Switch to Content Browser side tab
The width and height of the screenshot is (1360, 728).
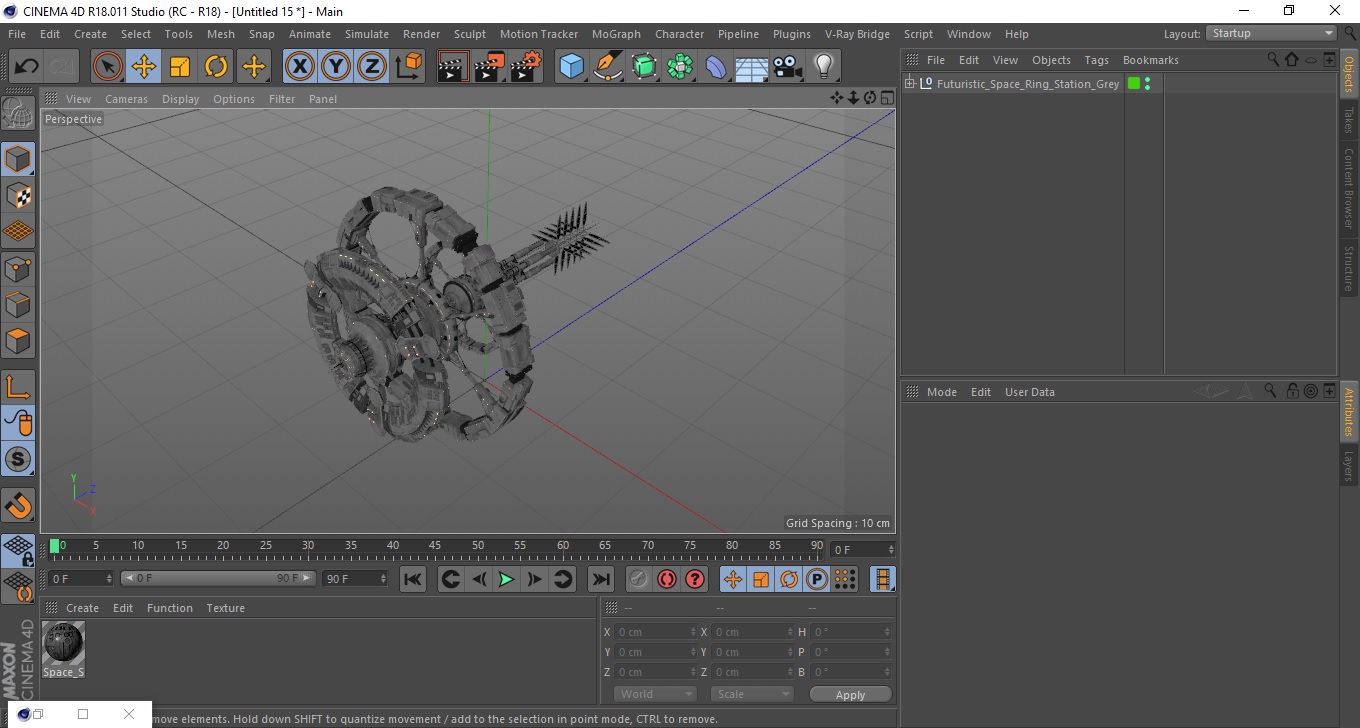tap(1349, 188)
